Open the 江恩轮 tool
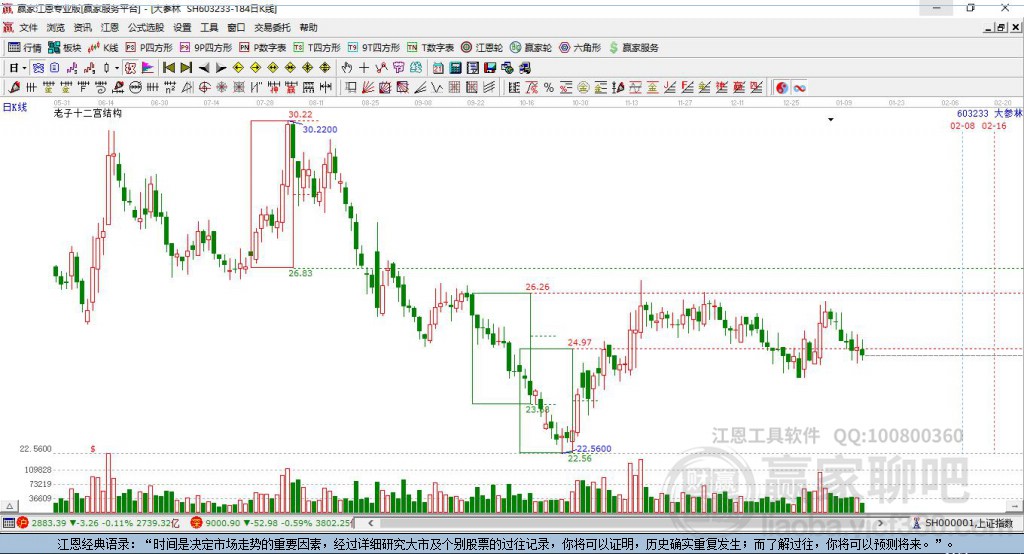1024x554 pixels. click(482, 48)
